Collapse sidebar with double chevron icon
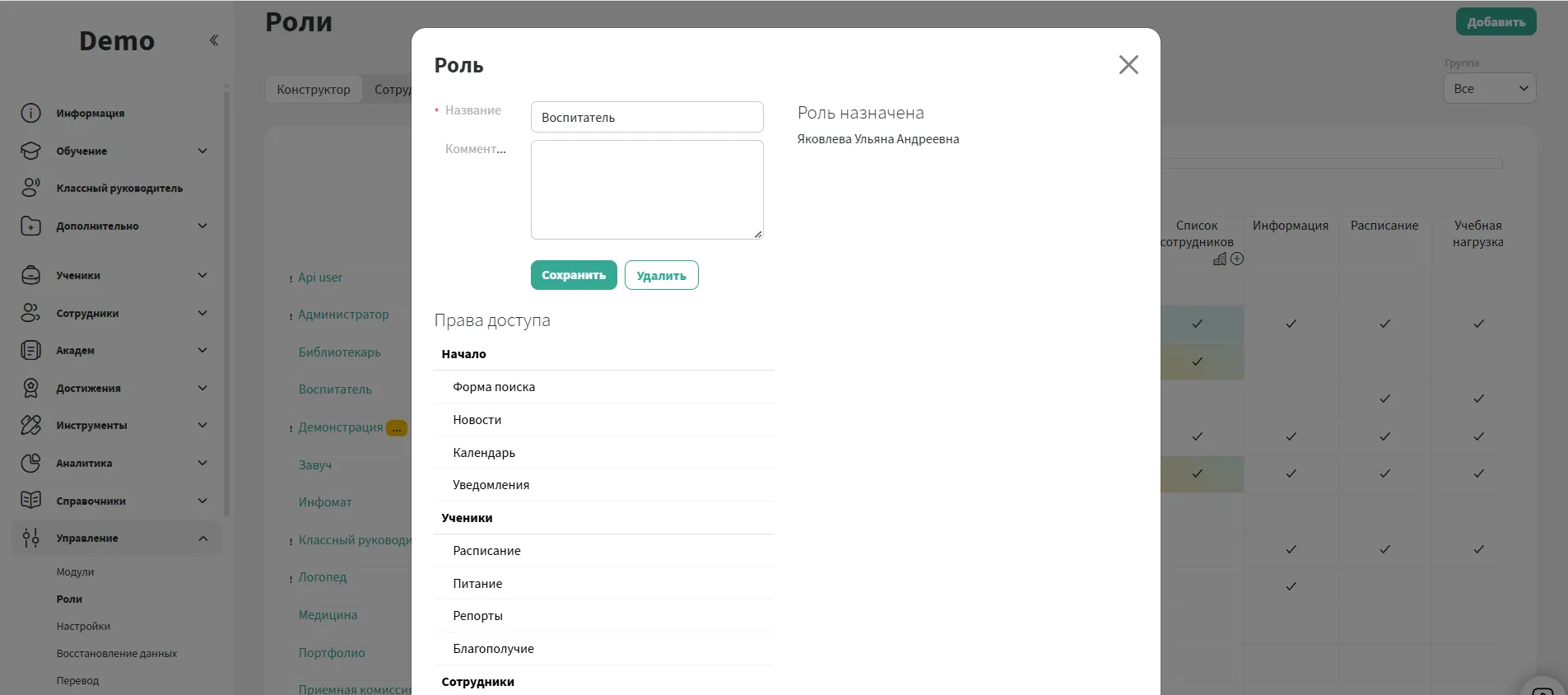 [x=214, y=40]
